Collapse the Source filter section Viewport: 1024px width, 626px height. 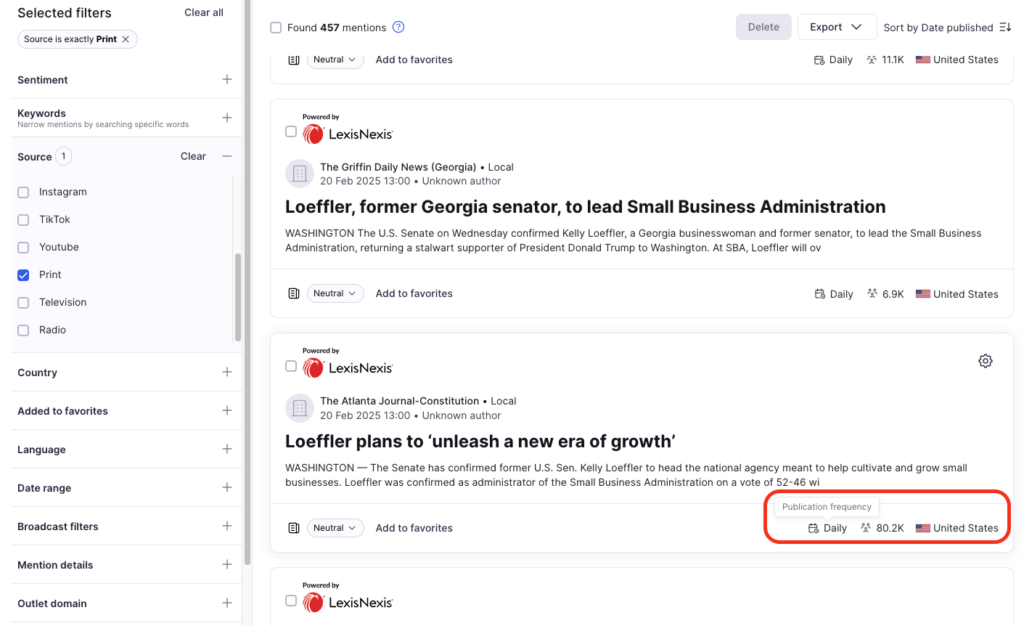tap(227, 157)
